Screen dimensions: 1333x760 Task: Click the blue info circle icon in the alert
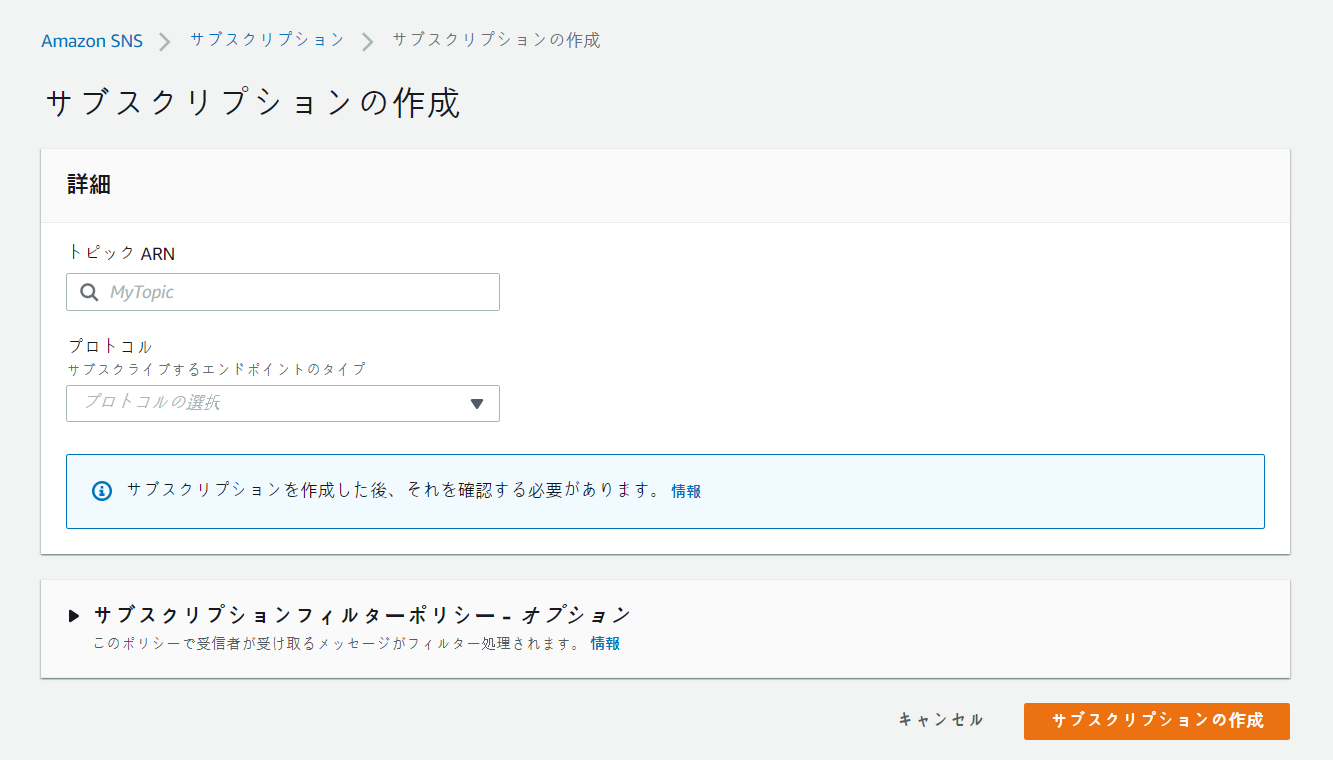point(102,491)
